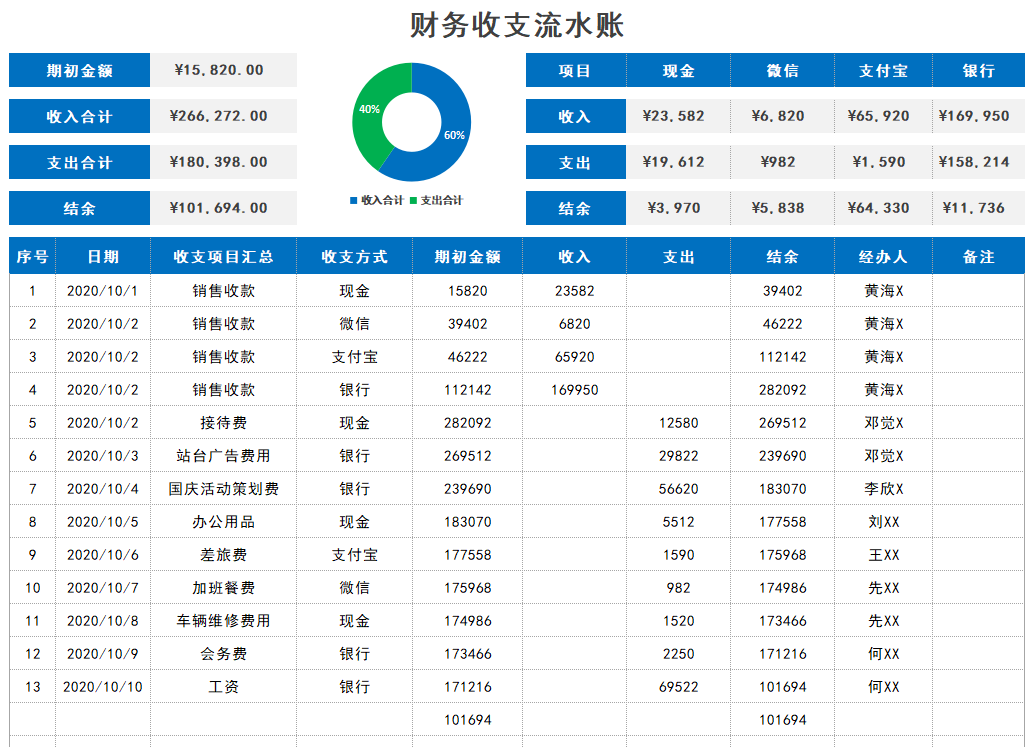Click the 支付宝 header cell
1033x747 pixels.
point(884,70)
